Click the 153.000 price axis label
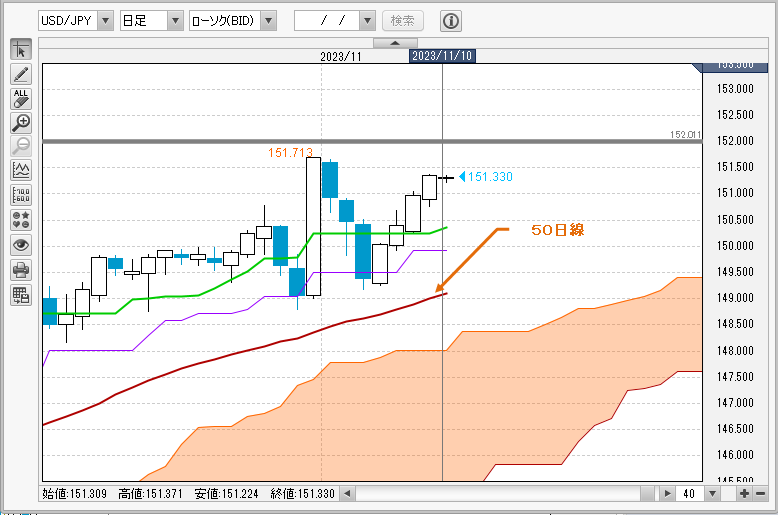This screenshot has width=778, height=515. 735,89
